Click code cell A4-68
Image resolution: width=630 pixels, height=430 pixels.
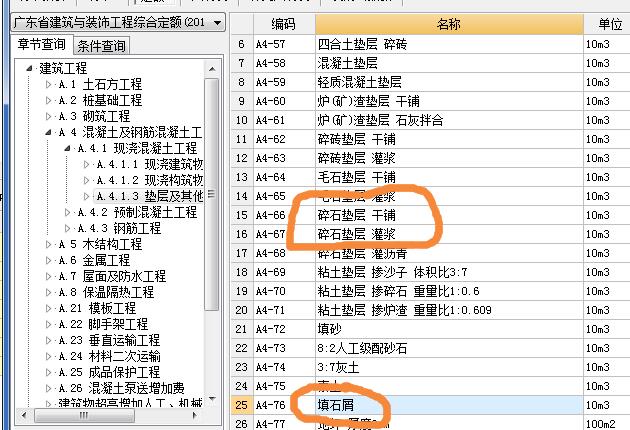tap(284, 253)
